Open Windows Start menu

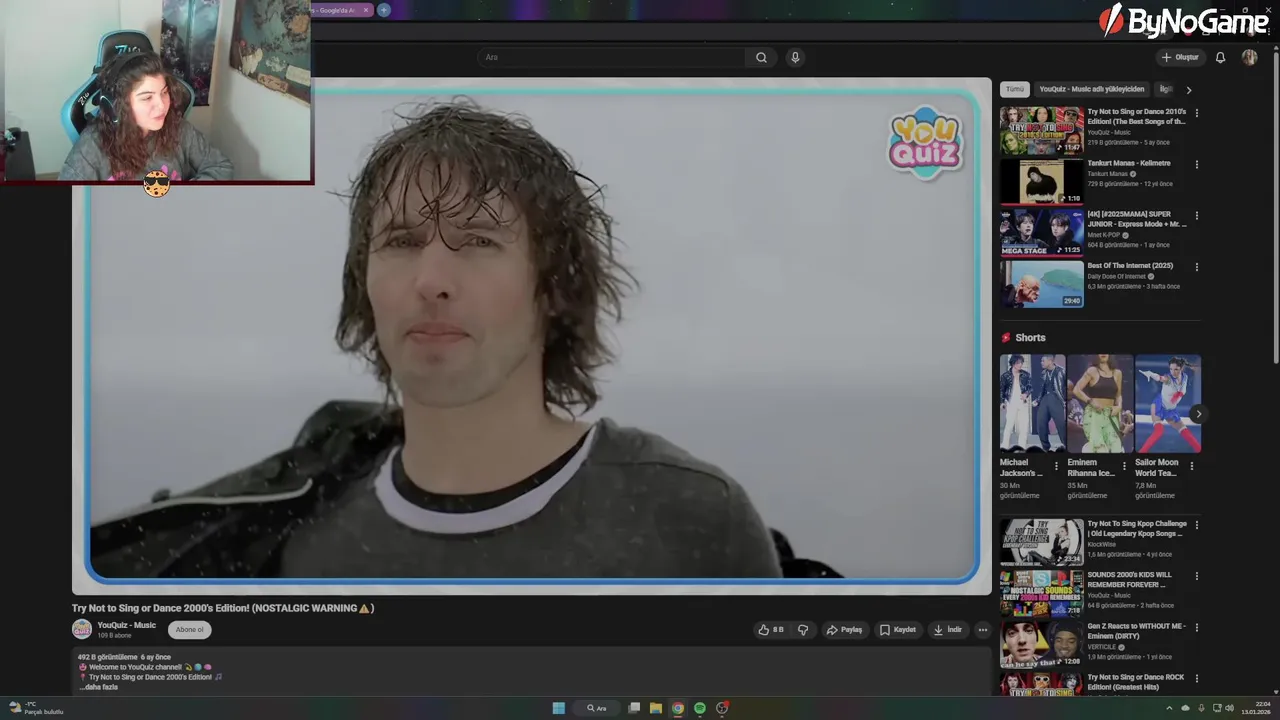(x=559, y=708)
